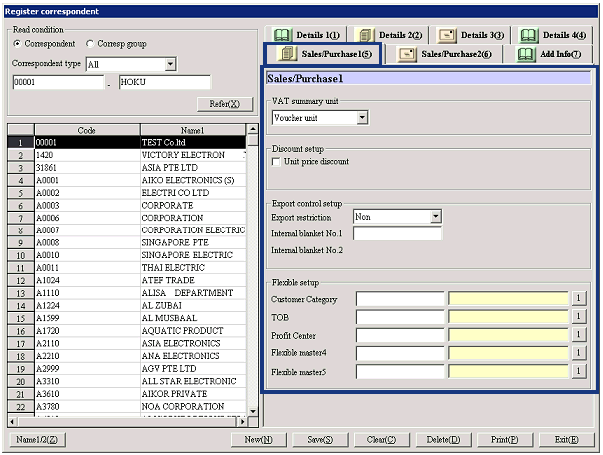Expand the VAT summary unit dropdown

pyautogui.click(x=362, y=118)
